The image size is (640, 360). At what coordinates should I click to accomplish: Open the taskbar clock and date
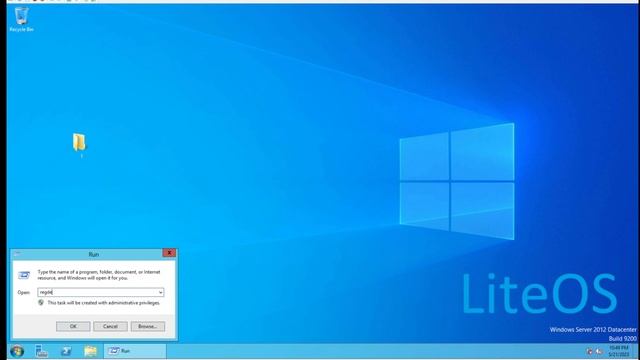(619, 351)
